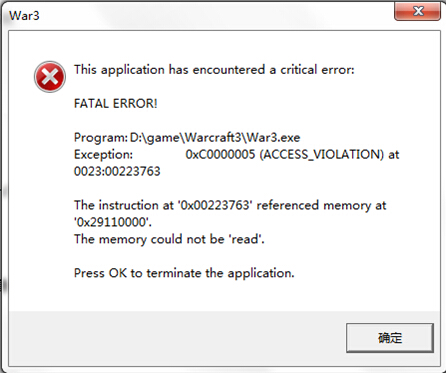This screenshot has width=446, height=373.
Task: Click the 'Program:' label
Action: (100, 138)
